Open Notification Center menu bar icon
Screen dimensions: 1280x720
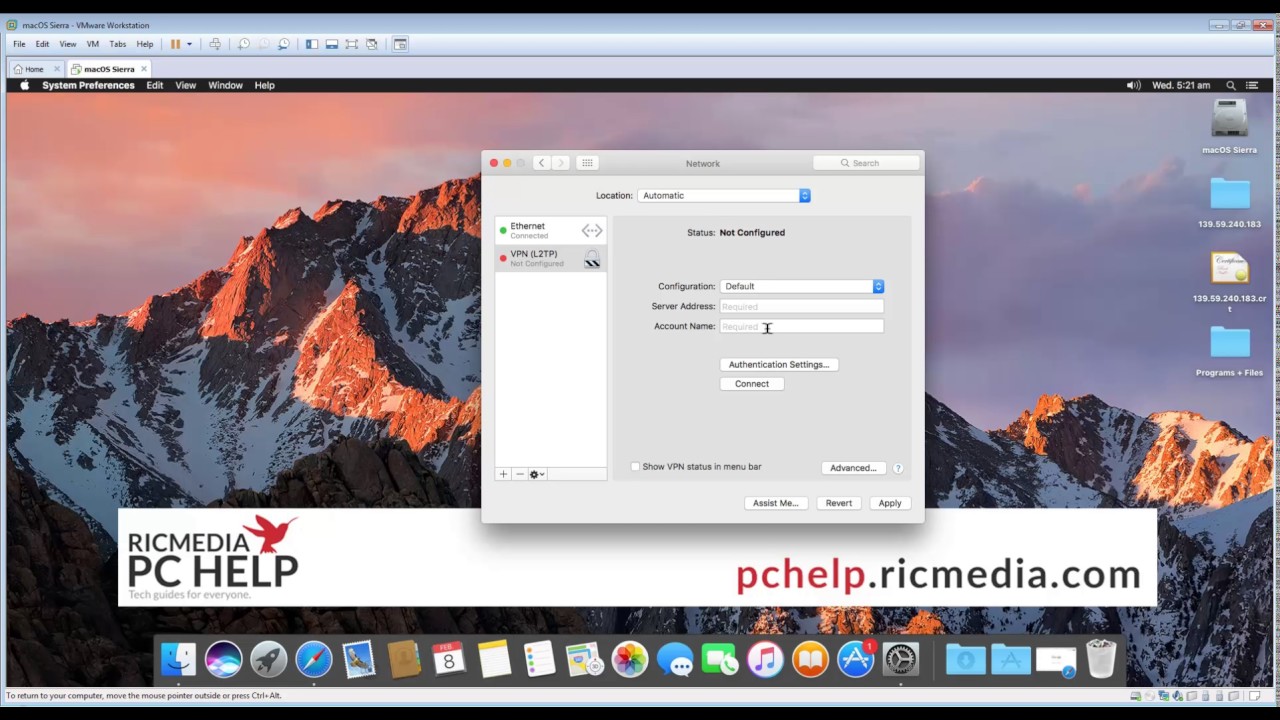click(x=1251, y=85)
